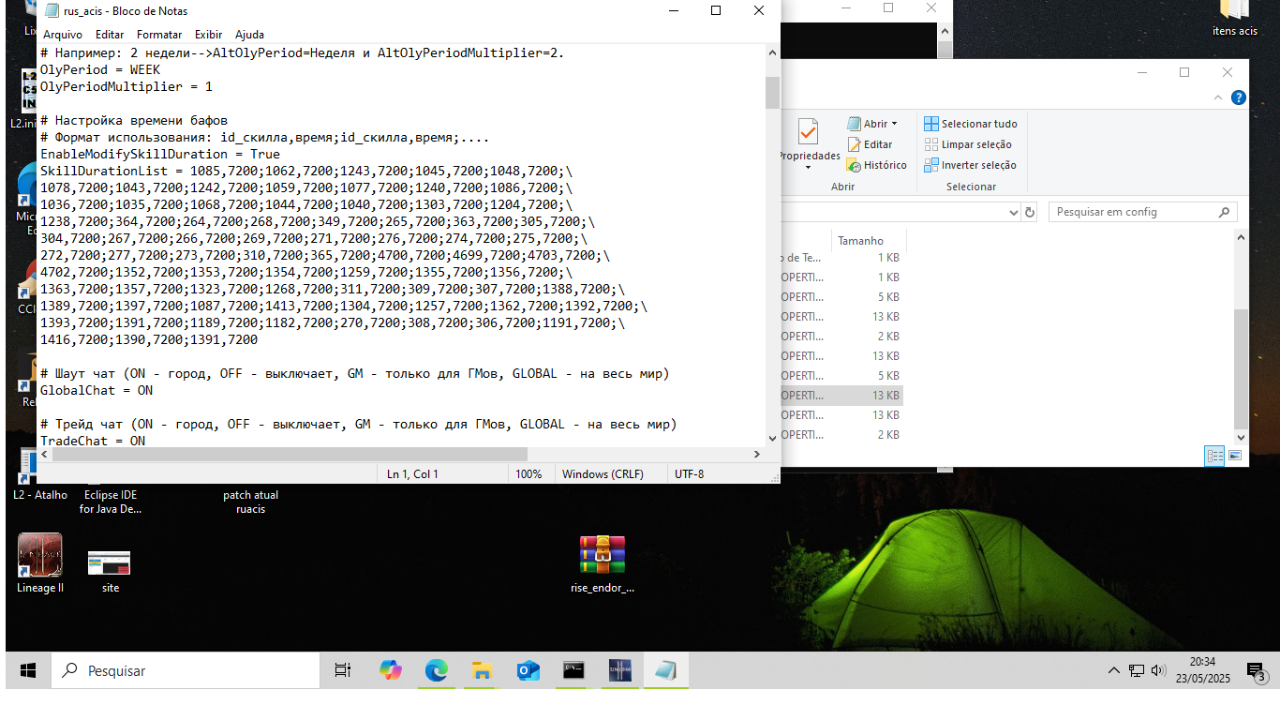Screen dimensions: 1280x720
Task: Click the Pesquisar em config search field
Action: 1134,212
